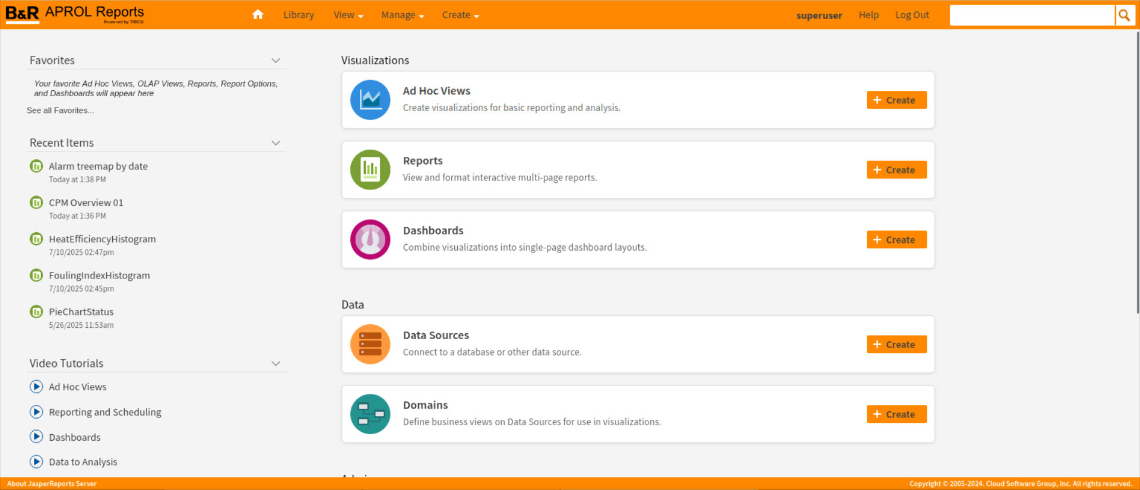Collapse the Video Tutorials section
This screenshot has height=490, width=1140.
(x=276, y=364)
